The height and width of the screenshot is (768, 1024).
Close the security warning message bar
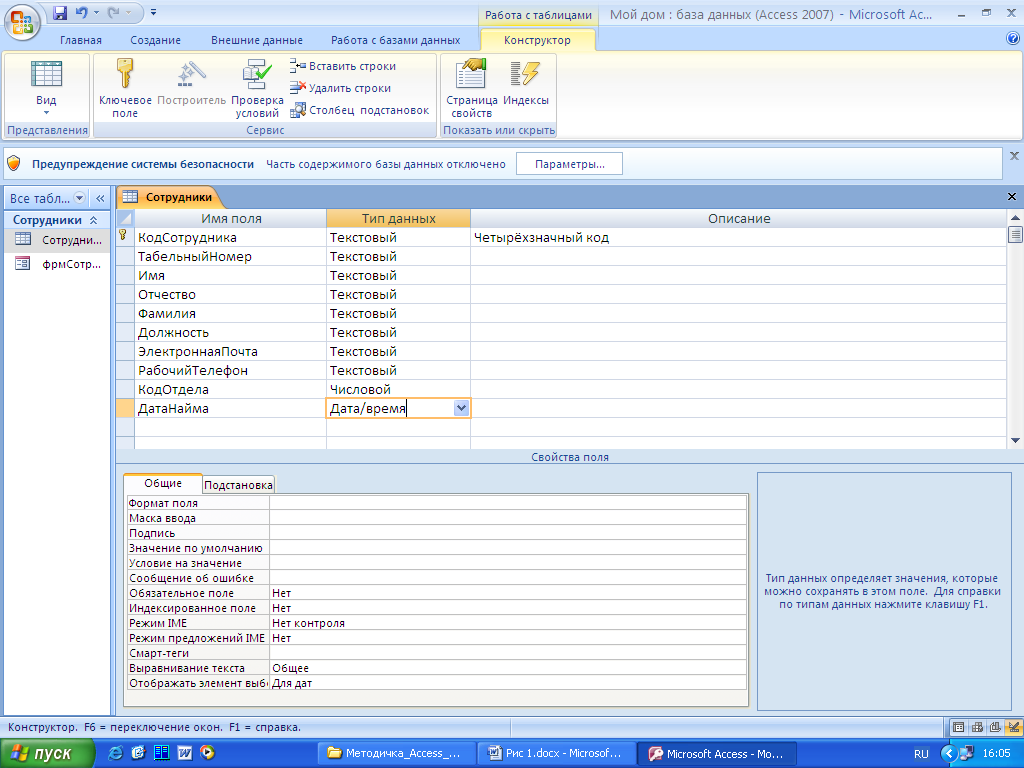click(1014, 156)
